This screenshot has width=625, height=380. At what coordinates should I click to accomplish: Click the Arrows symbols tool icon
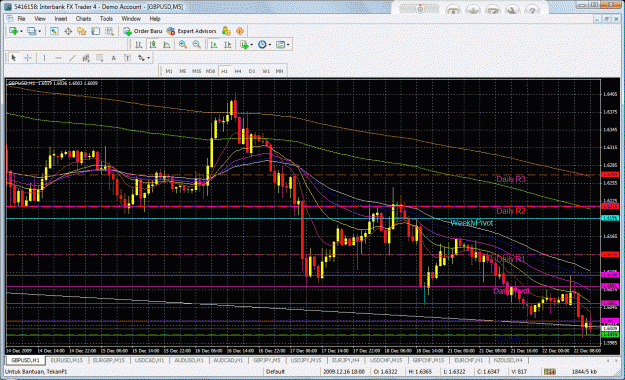(x=141, y=58)
